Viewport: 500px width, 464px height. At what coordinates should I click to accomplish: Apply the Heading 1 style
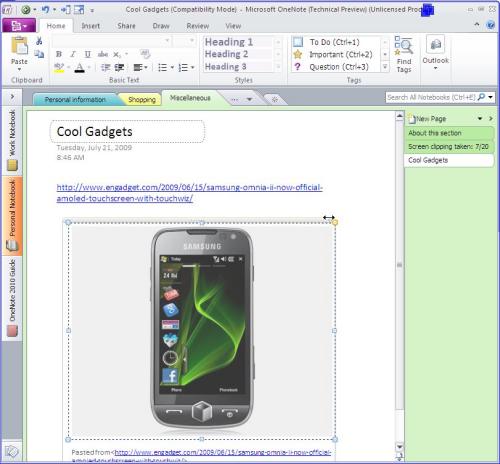tap(239, 42)
